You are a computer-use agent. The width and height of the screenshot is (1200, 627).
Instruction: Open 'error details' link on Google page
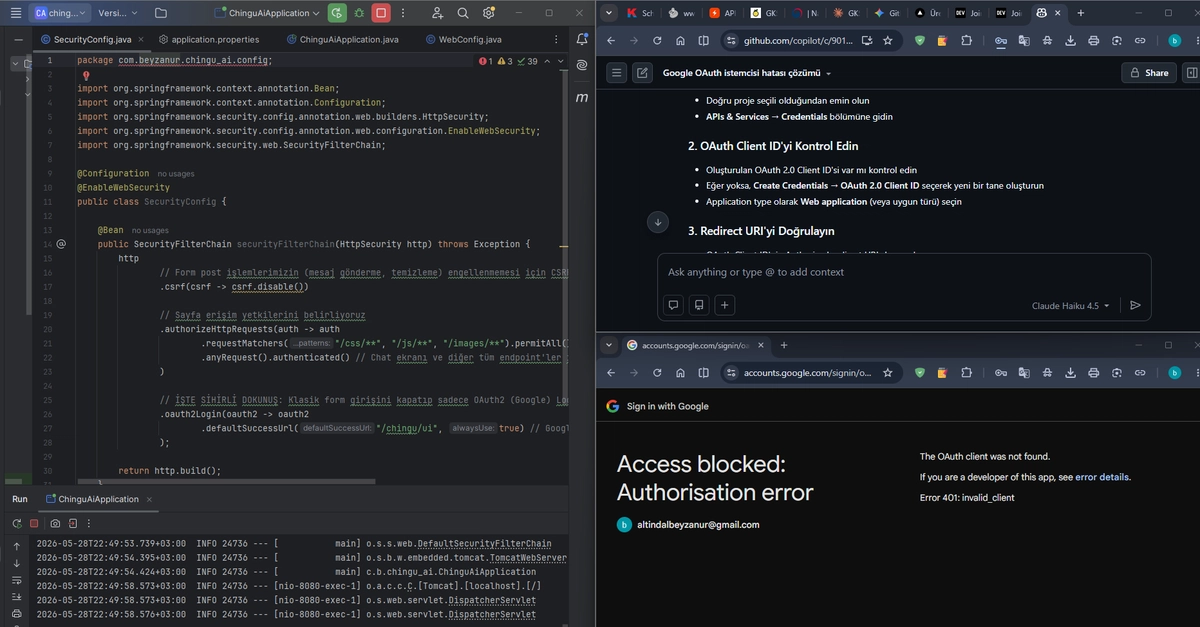pos(1102,477)
